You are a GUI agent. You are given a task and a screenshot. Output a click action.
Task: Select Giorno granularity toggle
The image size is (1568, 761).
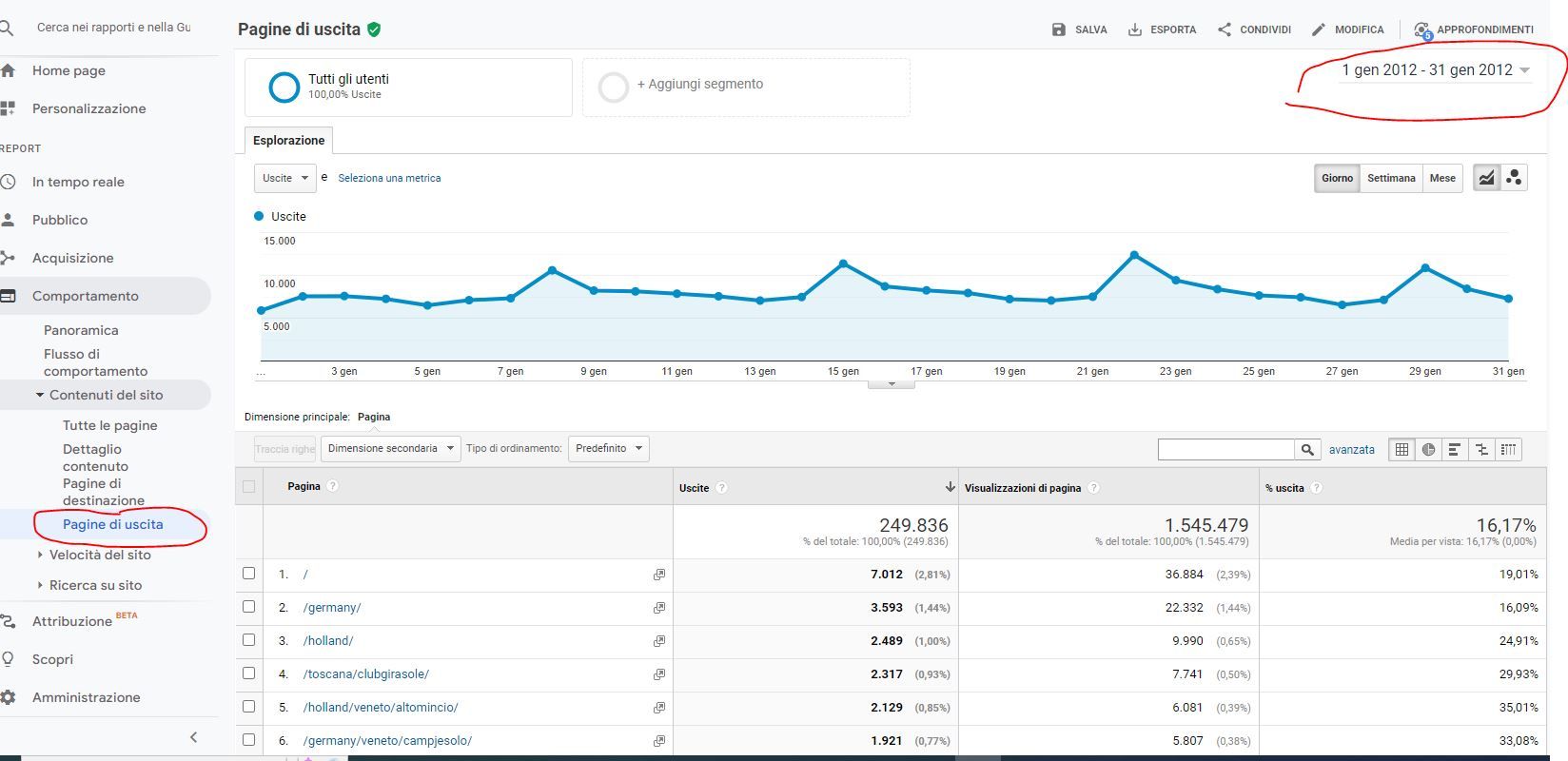tap(1337, 178)
